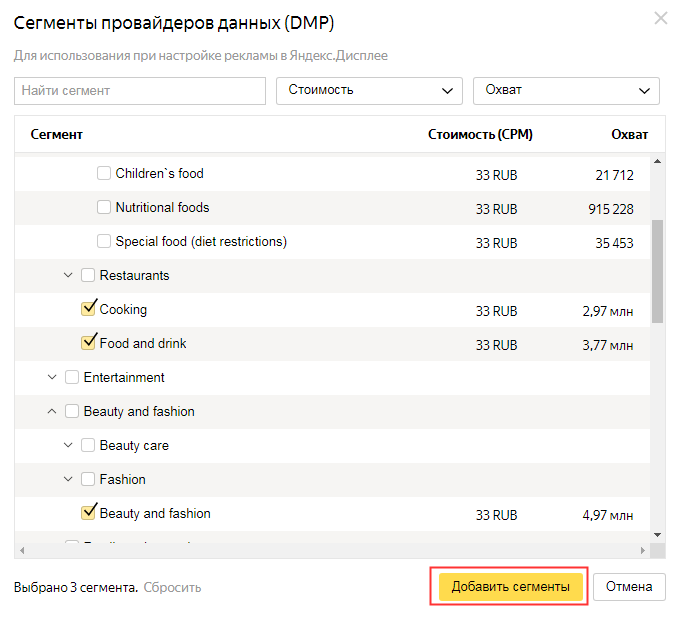Check the Fashion checkbox
Screen dimensions: 682x617
pos(88,479)
